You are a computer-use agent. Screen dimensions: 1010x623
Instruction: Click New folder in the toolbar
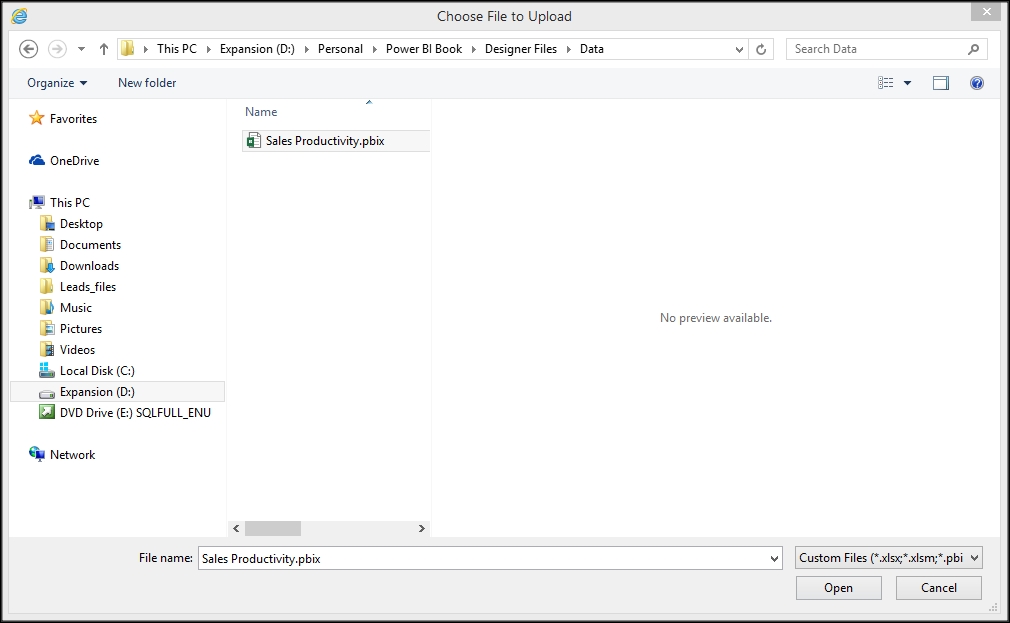[x=147, y=83]
